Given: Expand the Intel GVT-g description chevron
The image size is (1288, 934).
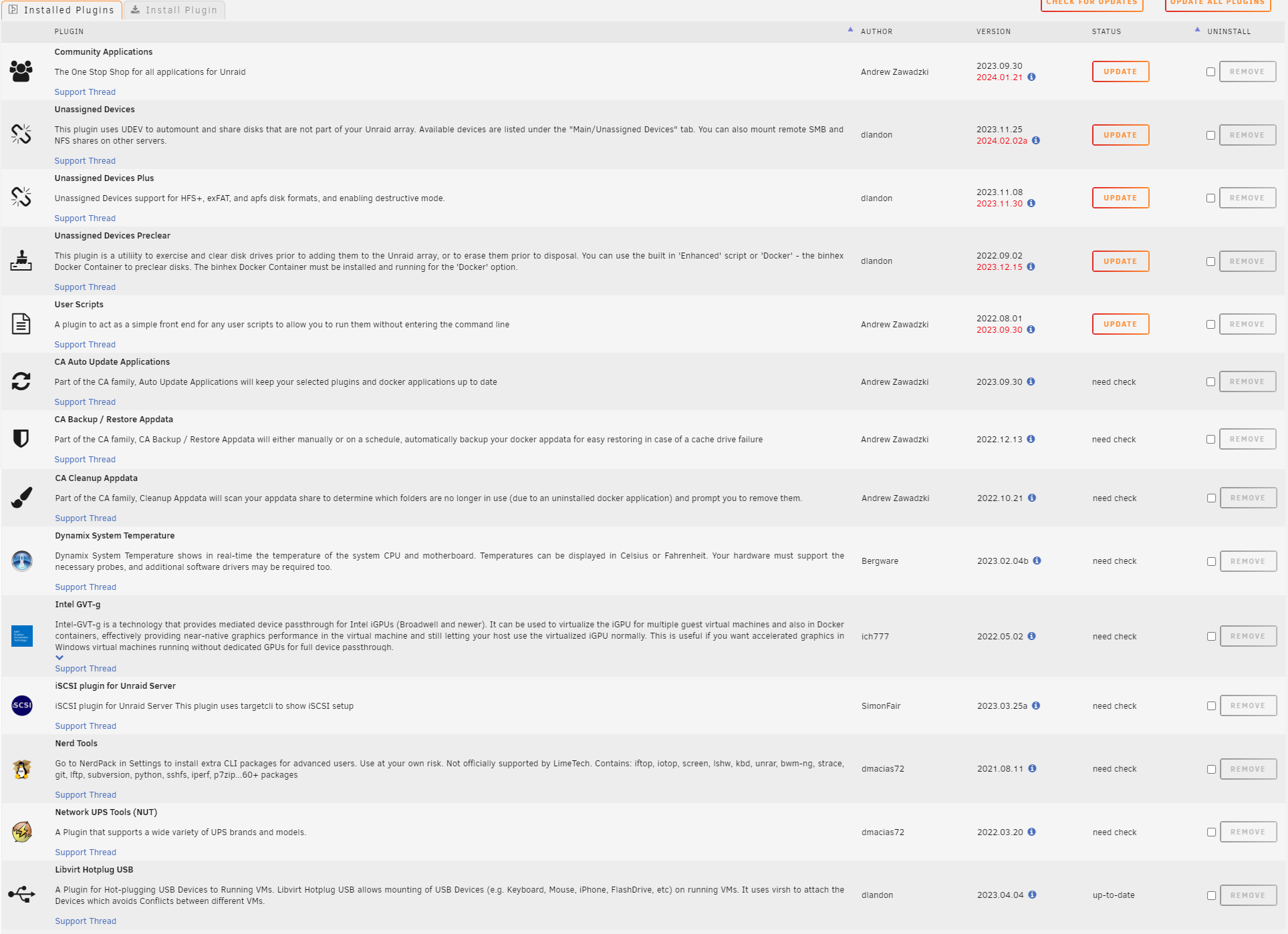Looking at the screenshot, I should pyautogui.click(x=59, y=657).
